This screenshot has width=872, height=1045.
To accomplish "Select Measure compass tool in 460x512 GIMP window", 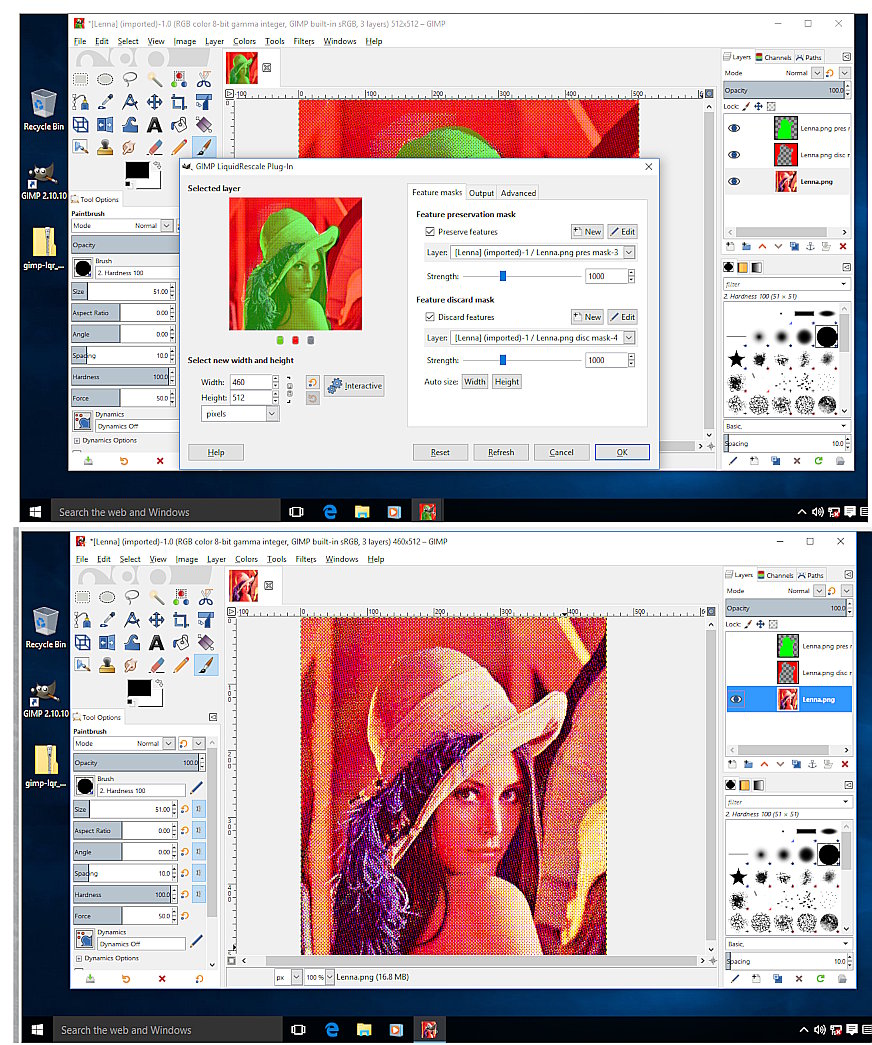I will point(132,620).
